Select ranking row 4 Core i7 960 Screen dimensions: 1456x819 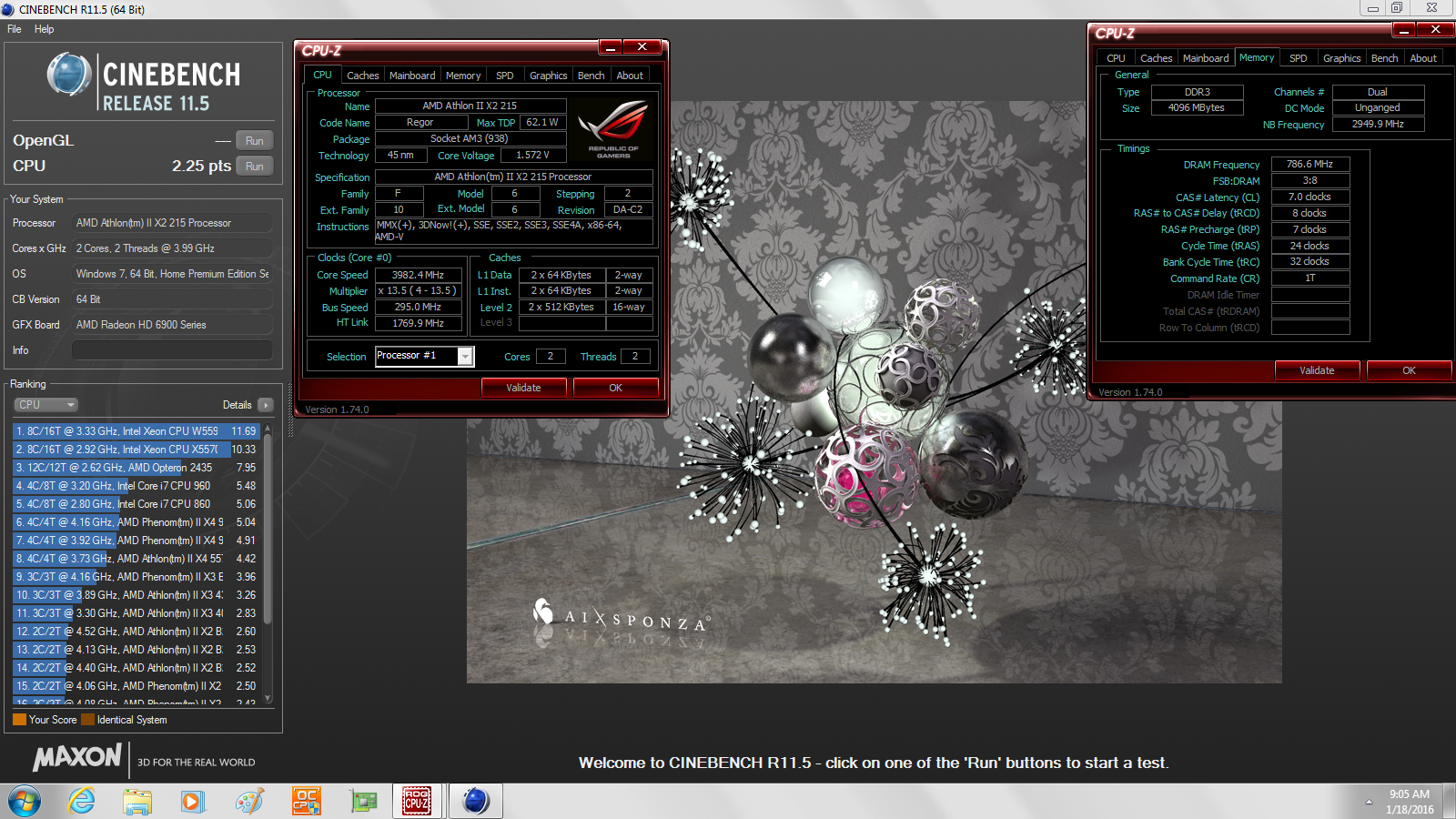pos(136,486)
